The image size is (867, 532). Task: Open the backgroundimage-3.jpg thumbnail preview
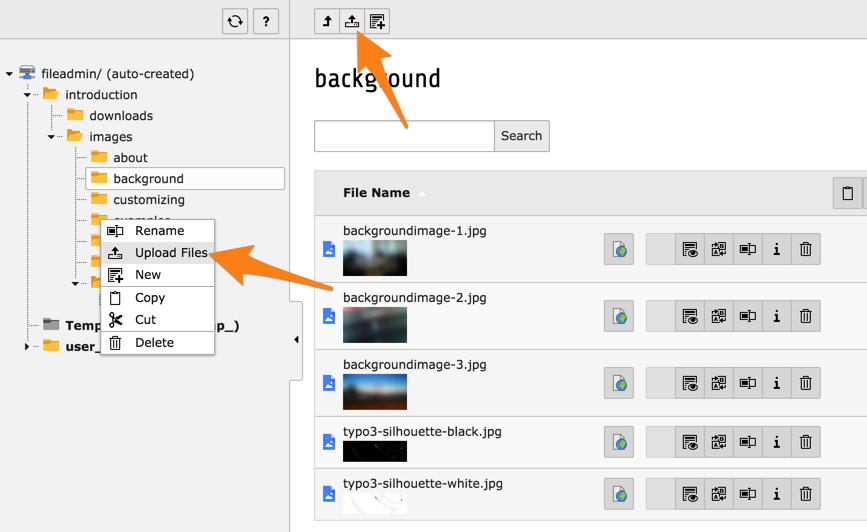click(375, 392)
